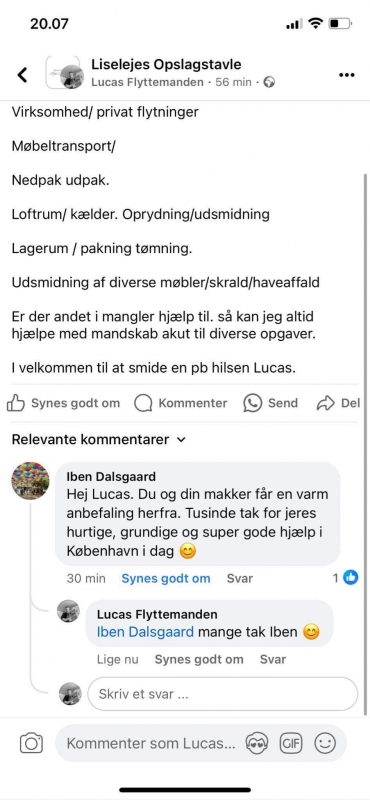Tap Kommenter button under the post

pos(181,403)
